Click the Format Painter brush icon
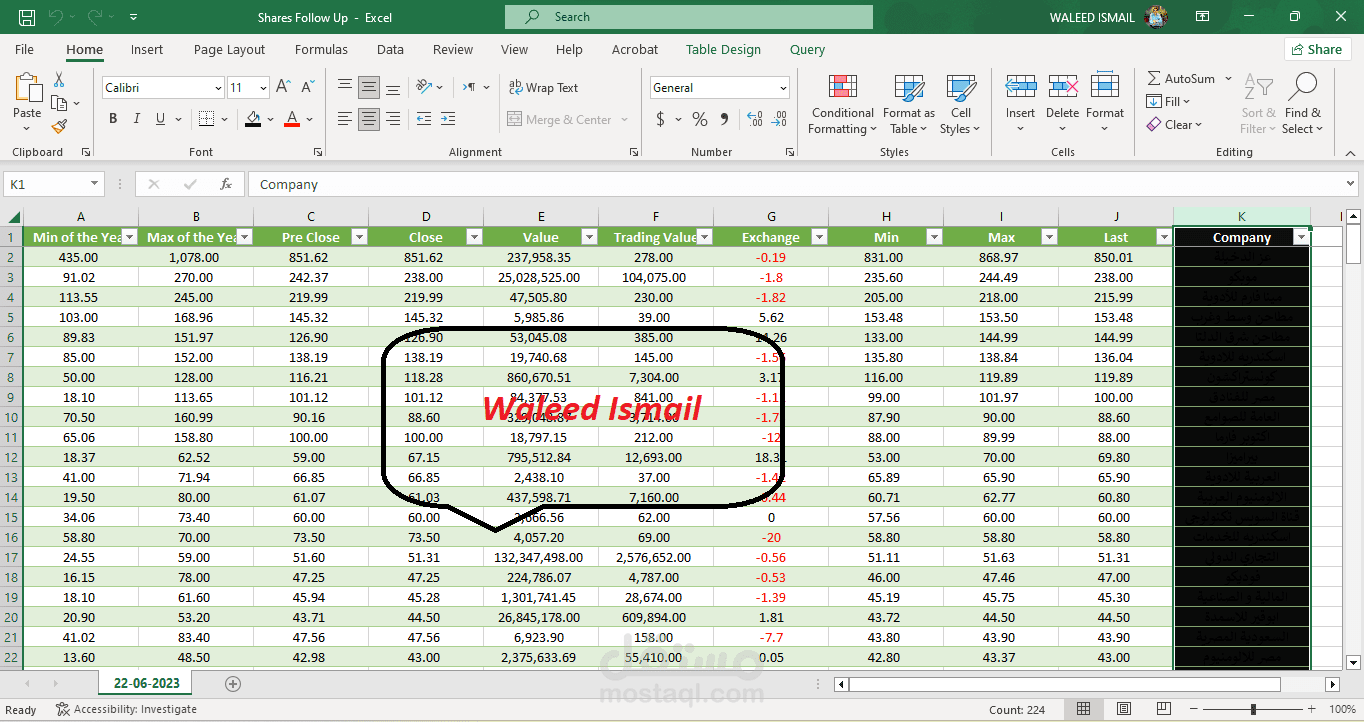Viewport: 1364px width, 722px height. 59,126
